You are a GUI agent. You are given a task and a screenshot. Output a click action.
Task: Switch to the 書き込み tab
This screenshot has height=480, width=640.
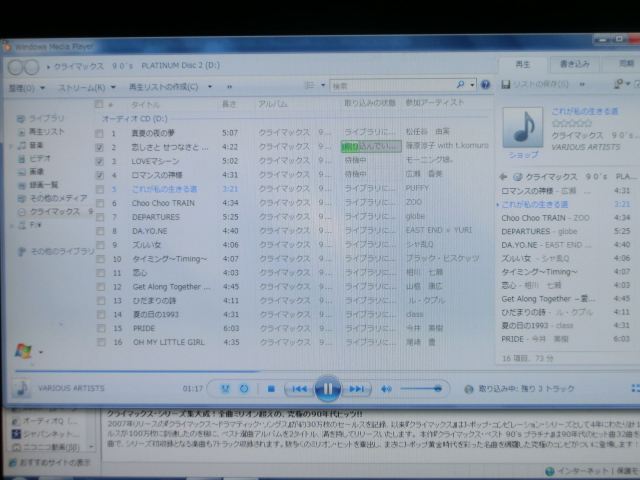[x=574, y=64]
